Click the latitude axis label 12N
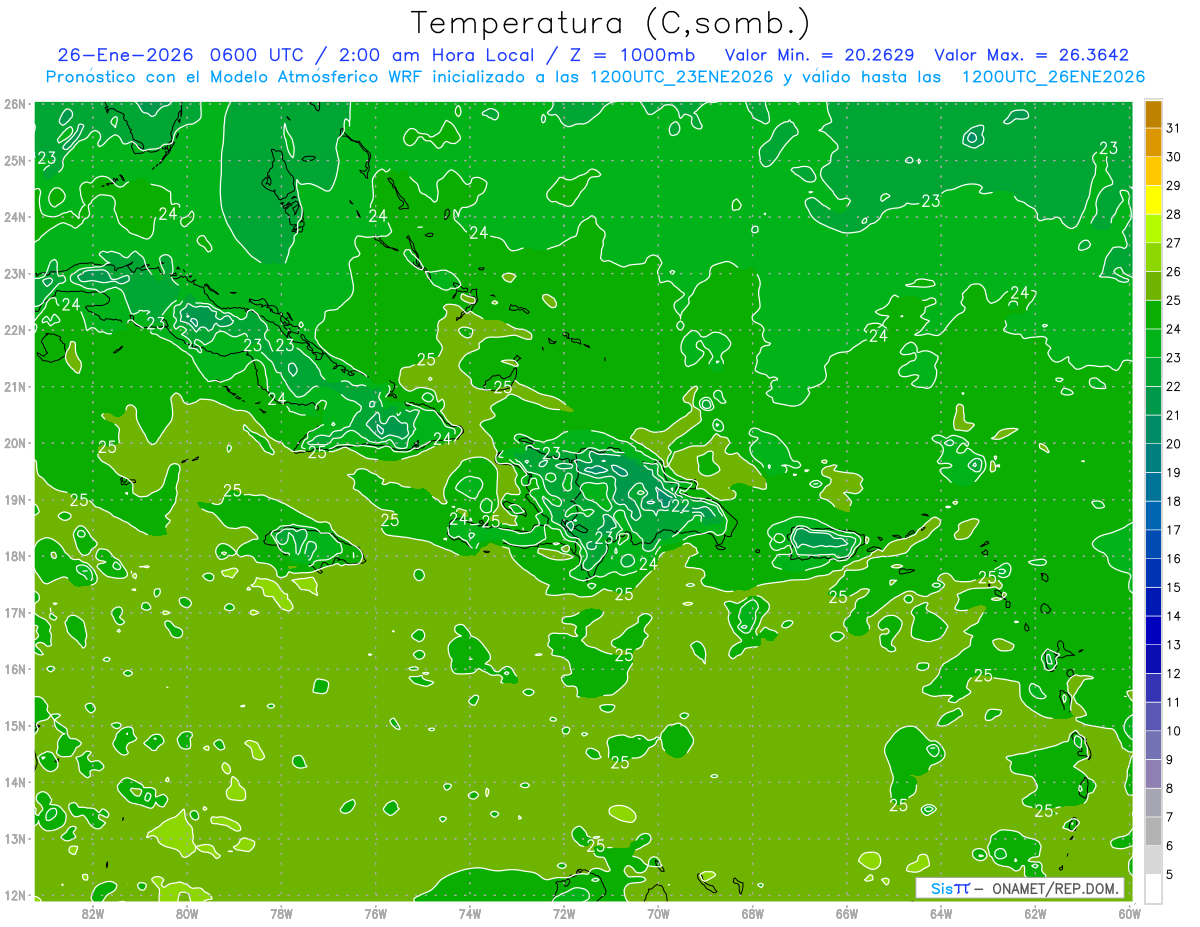 [x=15, y=895]
